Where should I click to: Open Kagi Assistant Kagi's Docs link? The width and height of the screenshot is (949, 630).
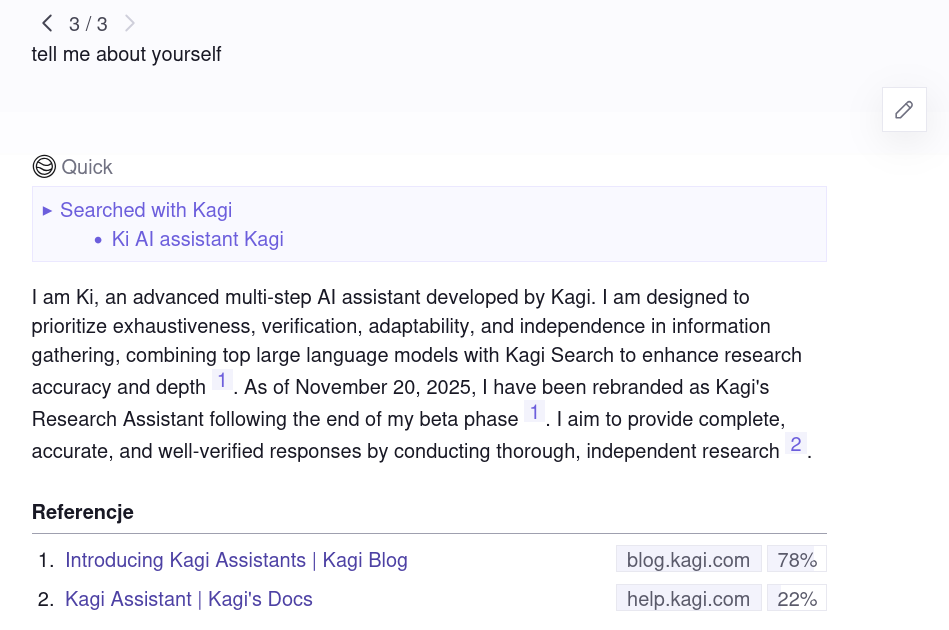pyautogui.click(x=188, y=599)
